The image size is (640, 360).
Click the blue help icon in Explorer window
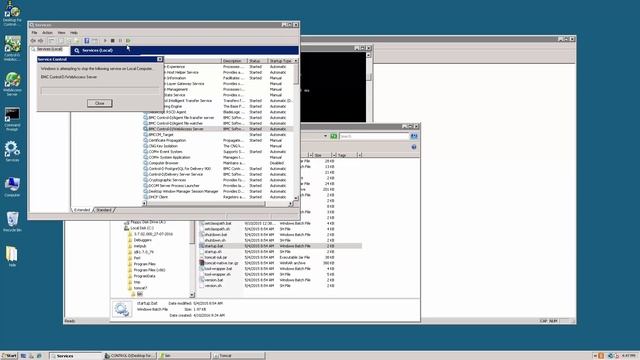(414, 147)
